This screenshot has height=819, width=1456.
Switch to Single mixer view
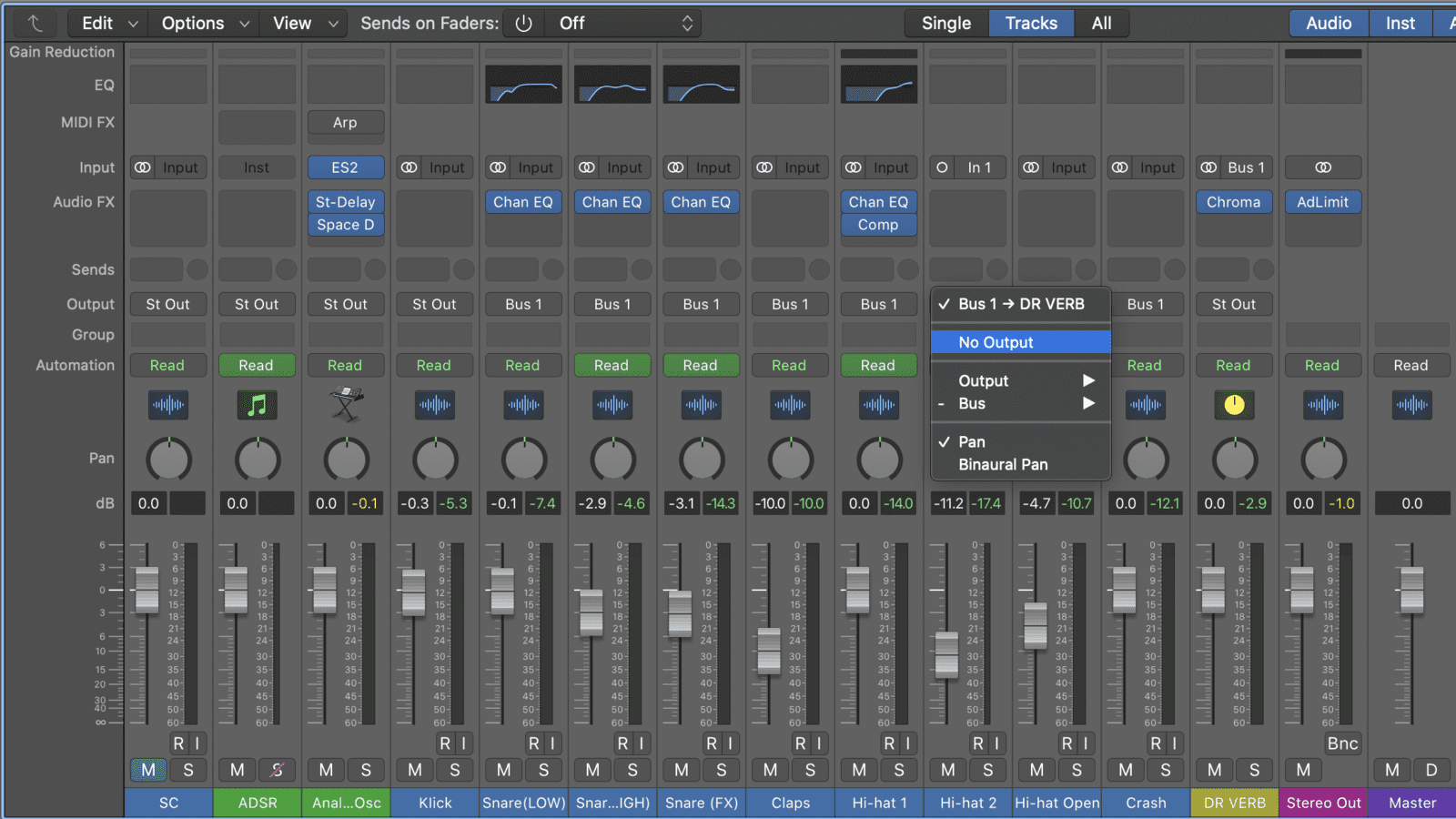point(946,24)
